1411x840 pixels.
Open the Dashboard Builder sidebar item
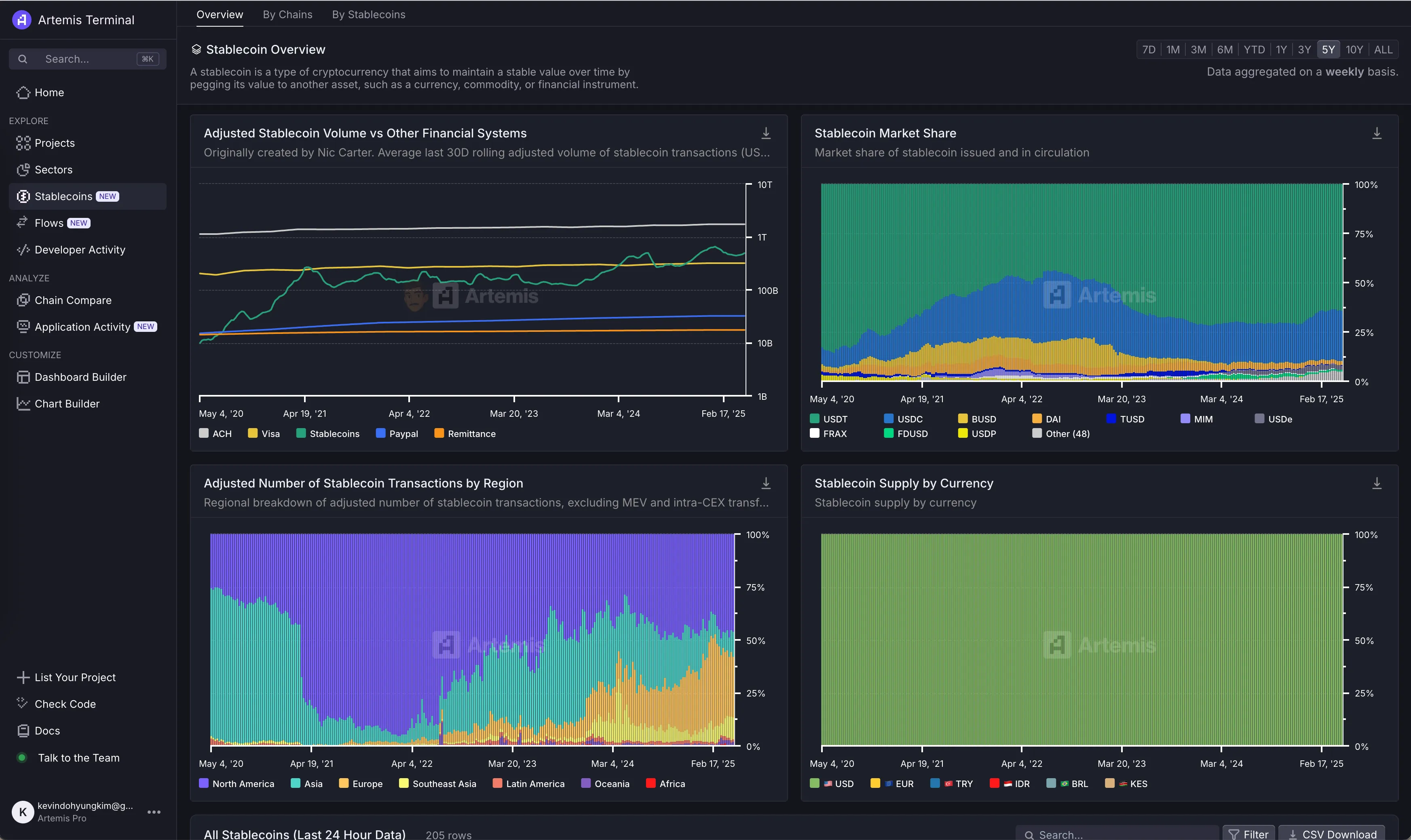pyautogui.click(x=80, y=377)
